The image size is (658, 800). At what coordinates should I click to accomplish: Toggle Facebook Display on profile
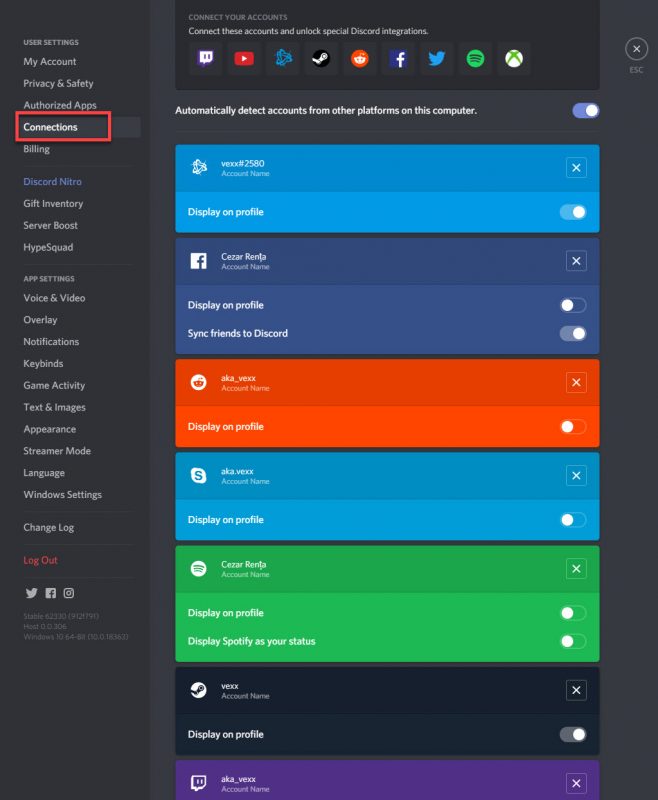(x=573, y=305)
